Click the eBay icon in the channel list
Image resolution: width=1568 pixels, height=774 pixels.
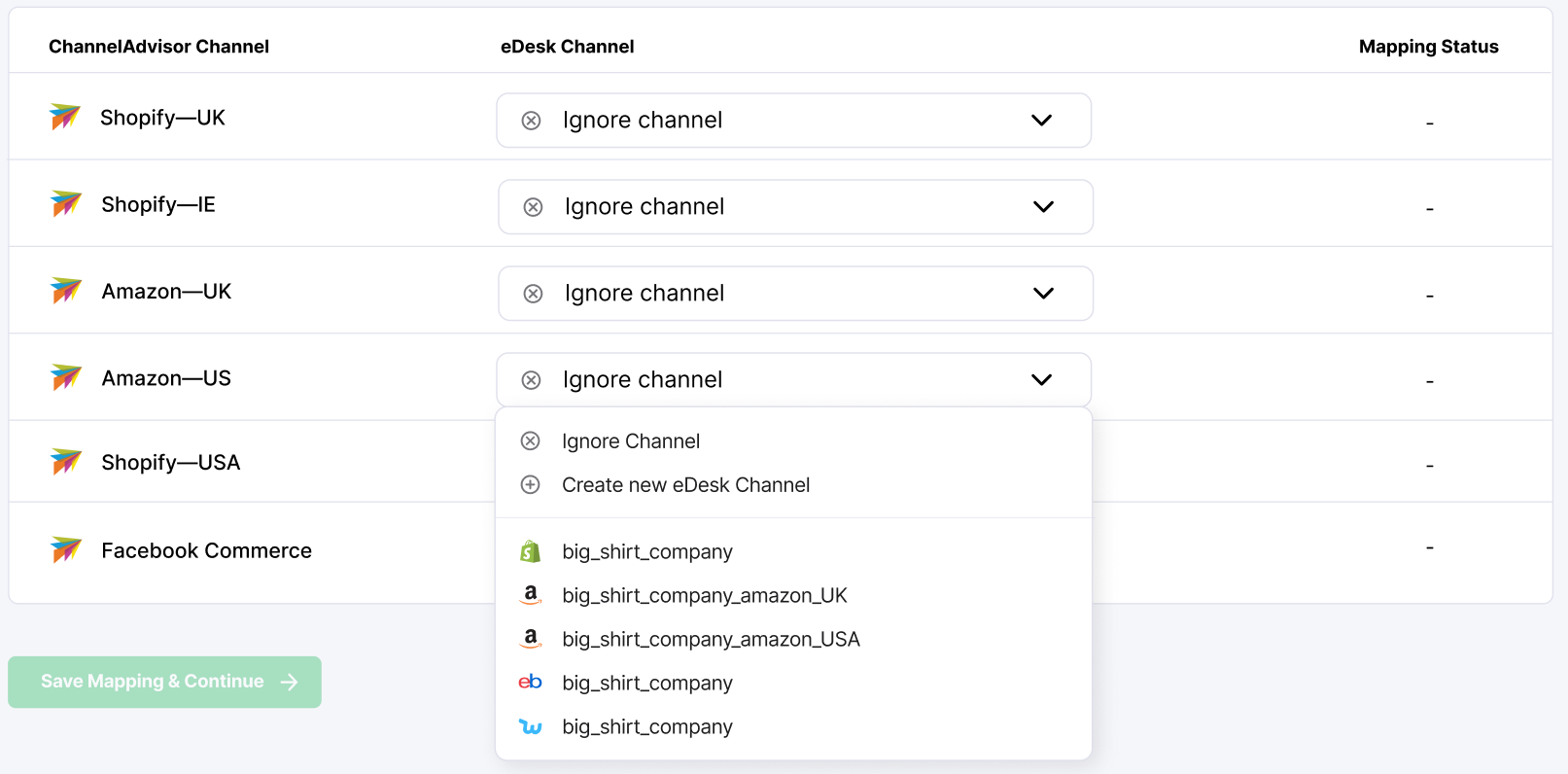point(530,682)
